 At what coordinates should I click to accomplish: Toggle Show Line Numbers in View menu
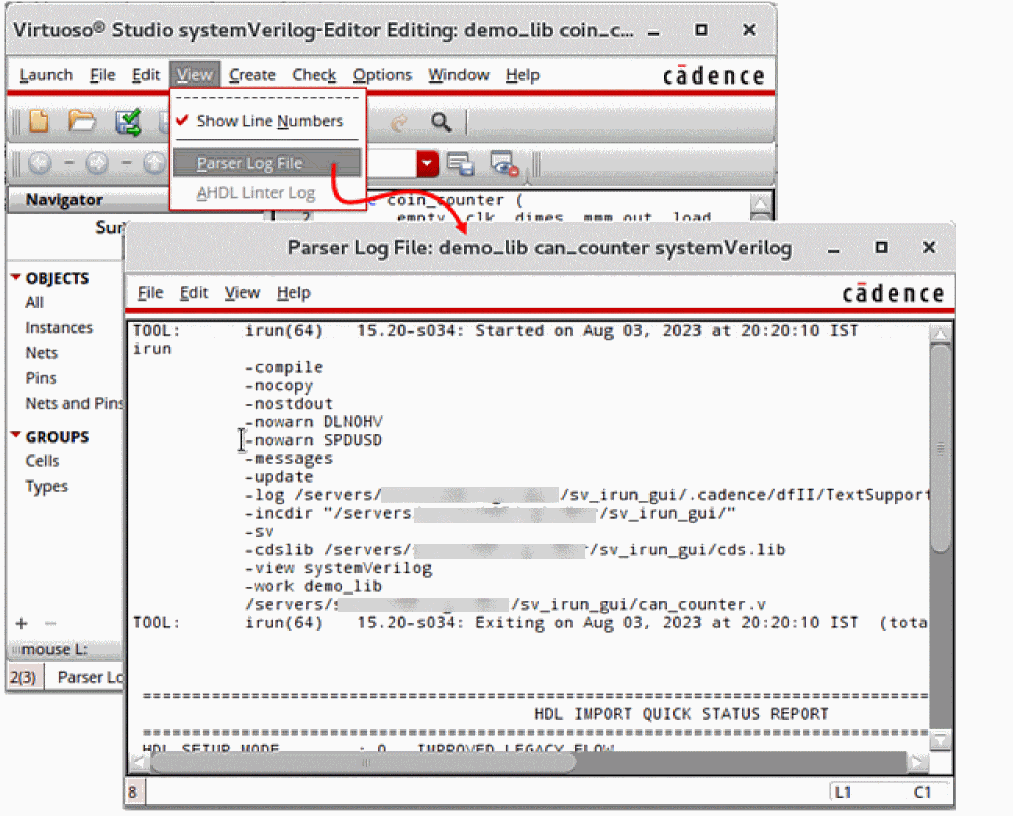[269, 121]
